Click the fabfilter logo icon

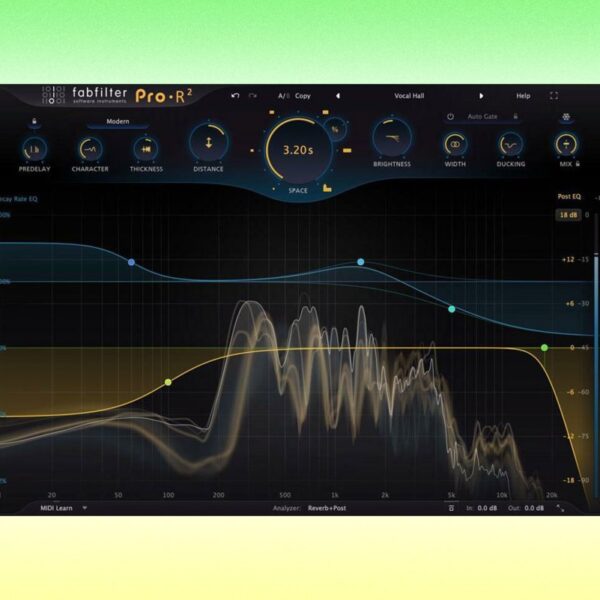click(x=53, y=95)
